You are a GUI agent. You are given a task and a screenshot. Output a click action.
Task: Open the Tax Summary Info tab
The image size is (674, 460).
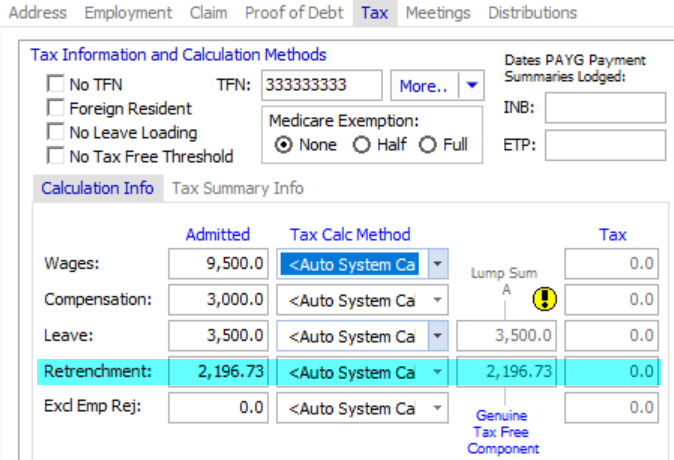tap(238, 188)
